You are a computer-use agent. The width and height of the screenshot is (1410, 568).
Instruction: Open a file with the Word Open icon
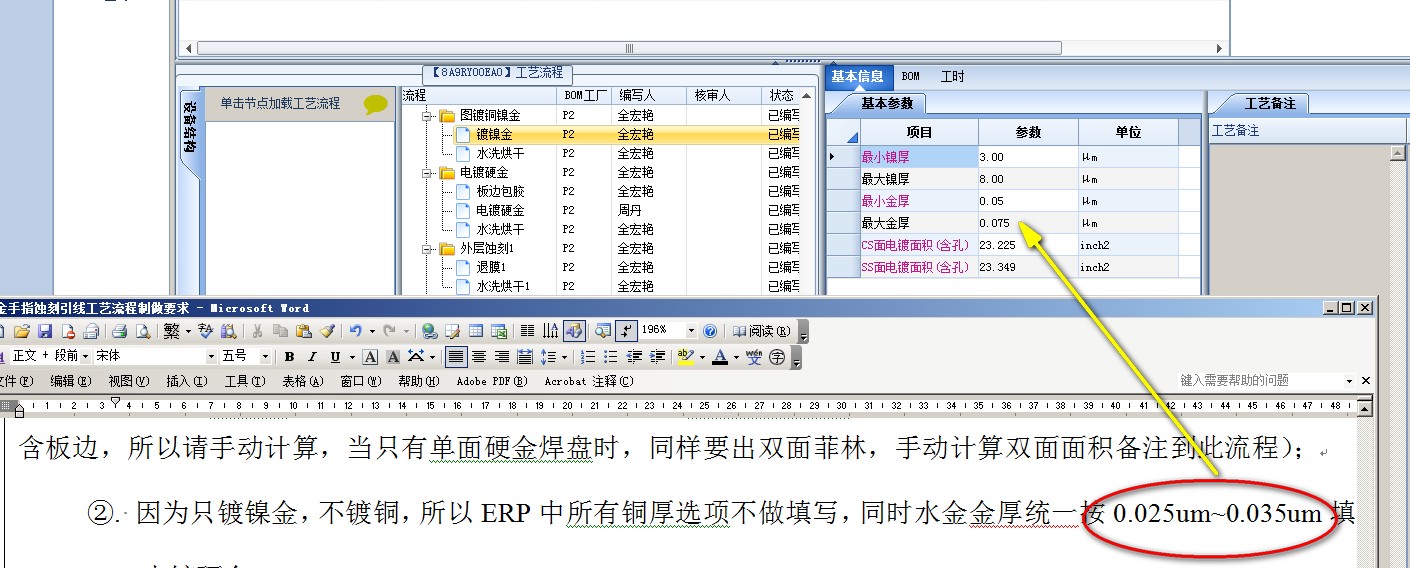(x=21, y=331)
